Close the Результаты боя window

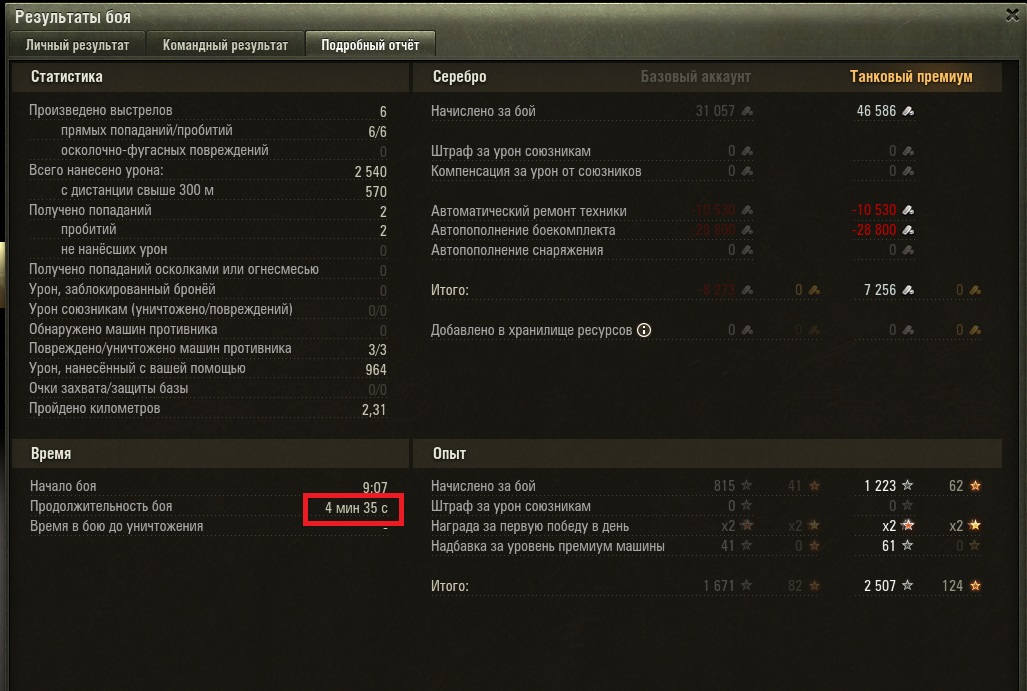click(x=1012, y=15)
